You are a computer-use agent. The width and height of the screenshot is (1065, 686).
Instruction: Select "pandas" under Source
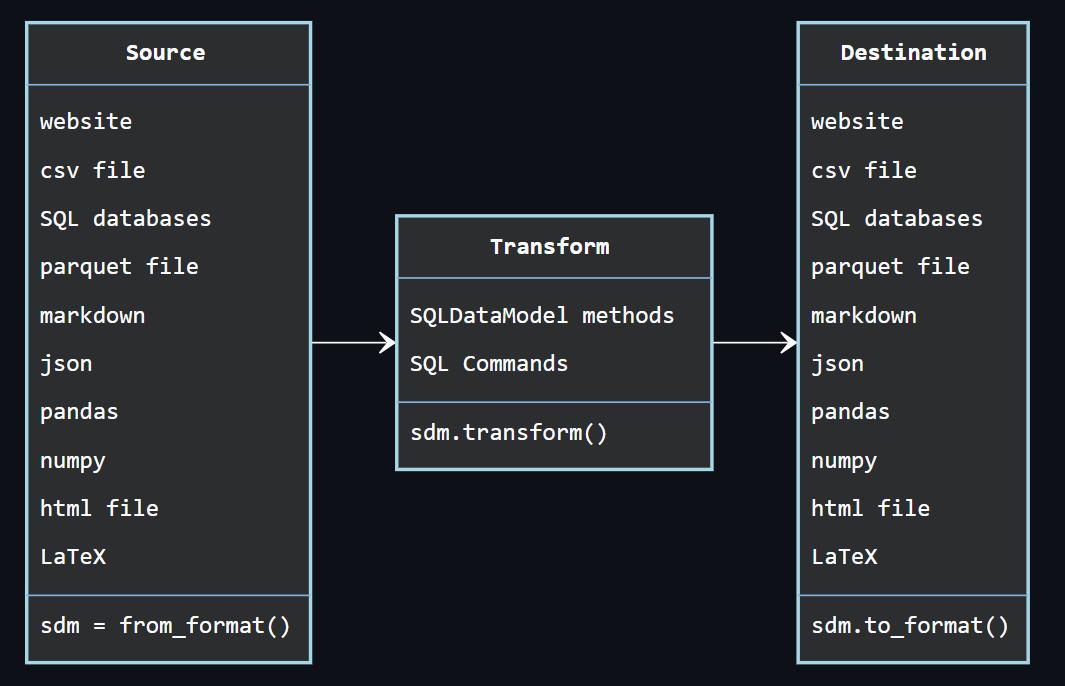[x=78, y=411]
